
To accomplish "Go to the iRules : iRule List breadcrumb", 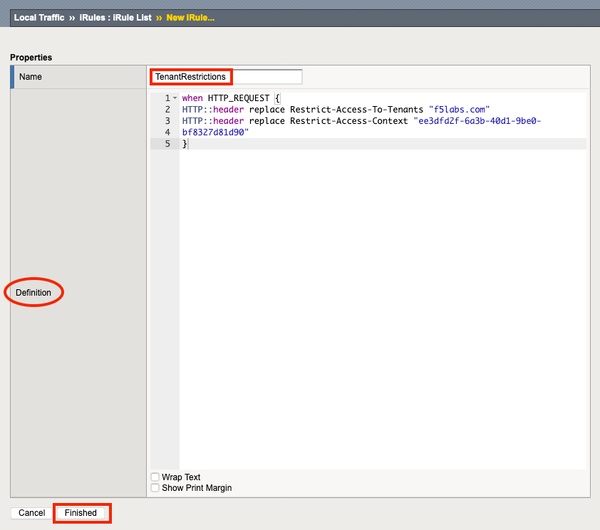I will coord(135,18).
